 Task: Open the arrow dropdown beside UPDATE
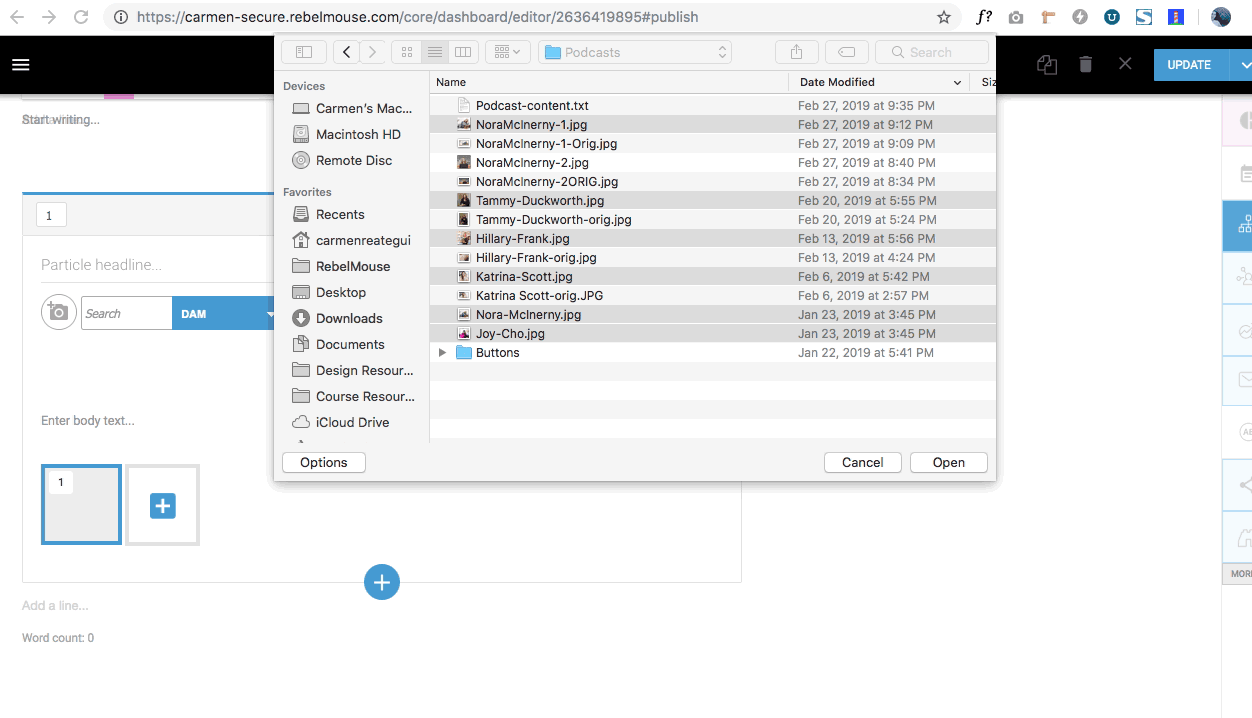pyautogui.click(x=1244, y=65)
